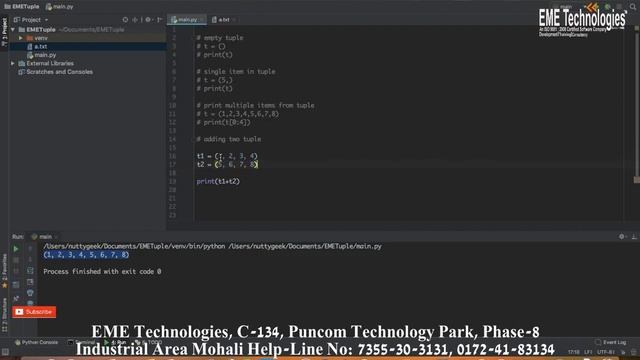Click output (1, 2, 3, 4, 5, 6, 7, 8)
The width and height of the screenshot is (640, 360).
pos(86,255)
